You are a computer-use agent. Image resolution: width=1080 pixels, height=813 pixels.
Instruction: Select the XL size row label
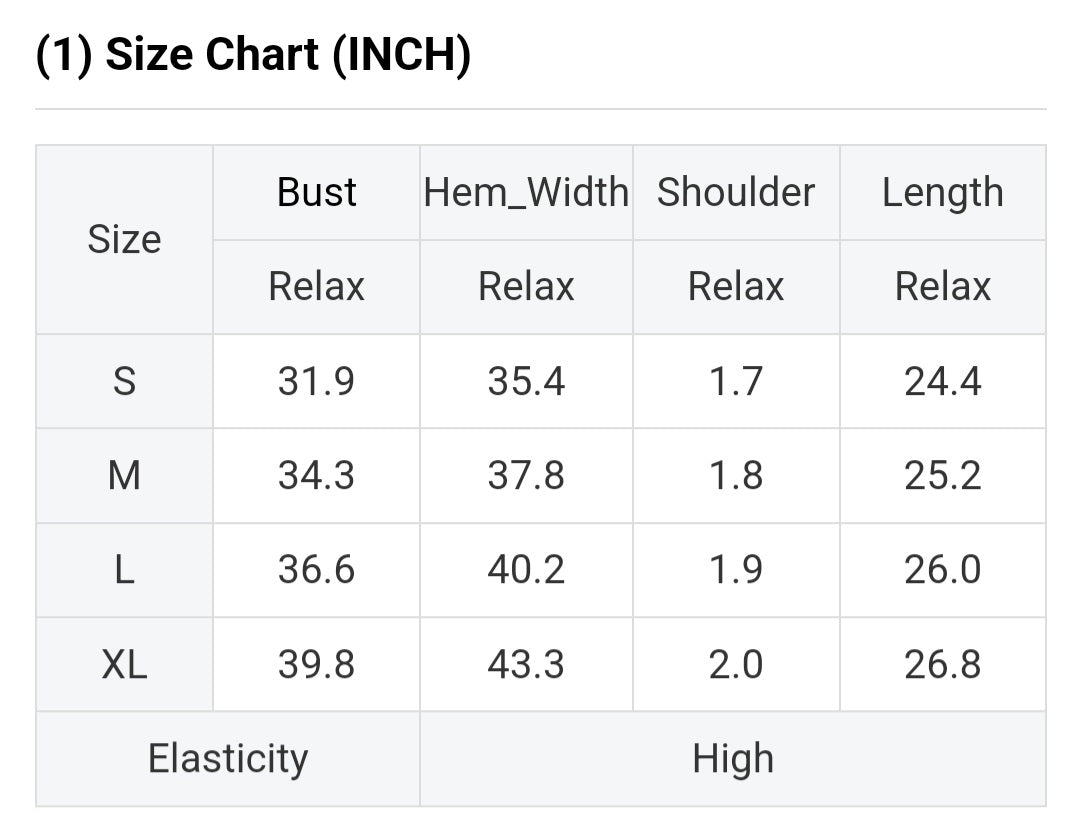[x=124, y=664]
